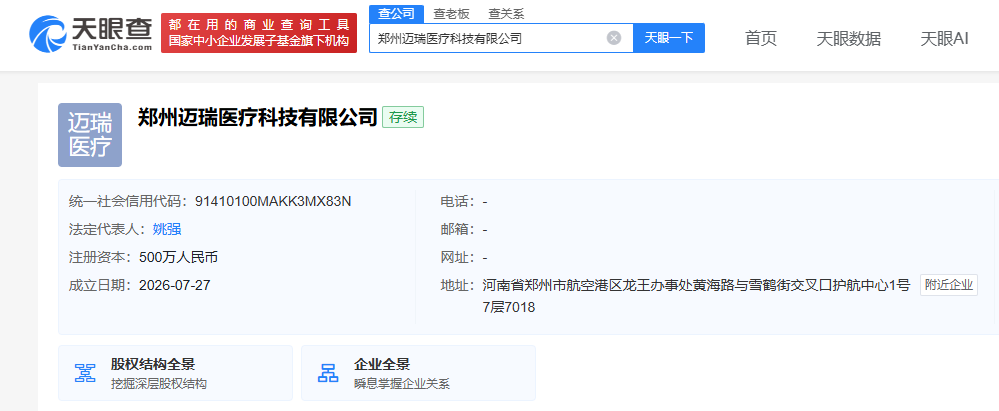Open the 天眼数据 menu item
This screenshot has width=999, height=411.
(848, 38)
